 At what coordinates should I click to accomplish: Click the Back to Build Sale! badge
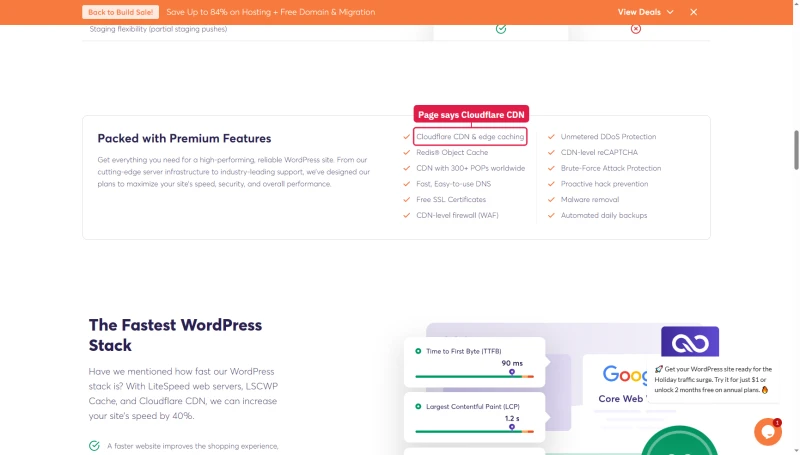pyautogui.click(x=120, y=12)
